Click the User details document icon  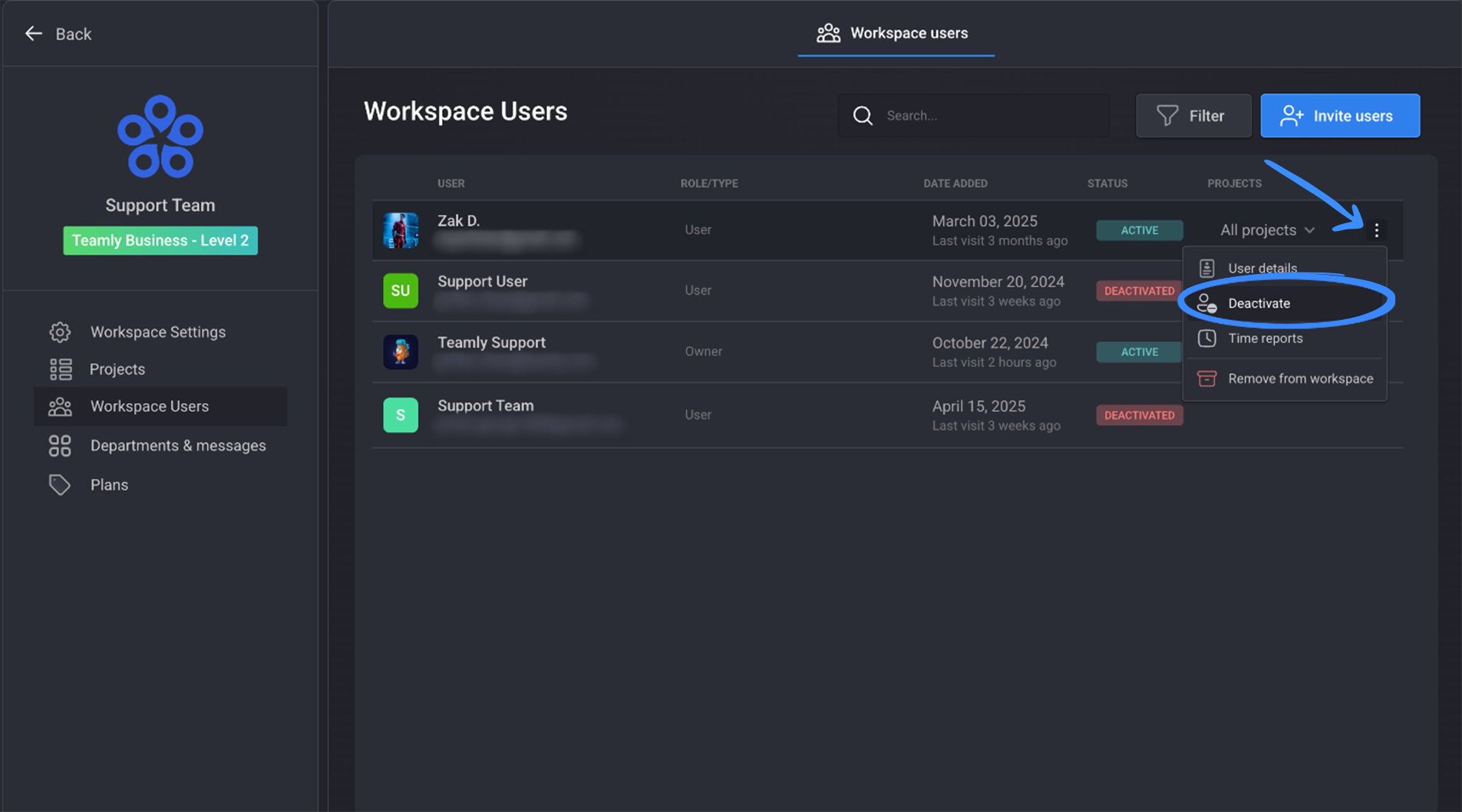(1206, 268)
